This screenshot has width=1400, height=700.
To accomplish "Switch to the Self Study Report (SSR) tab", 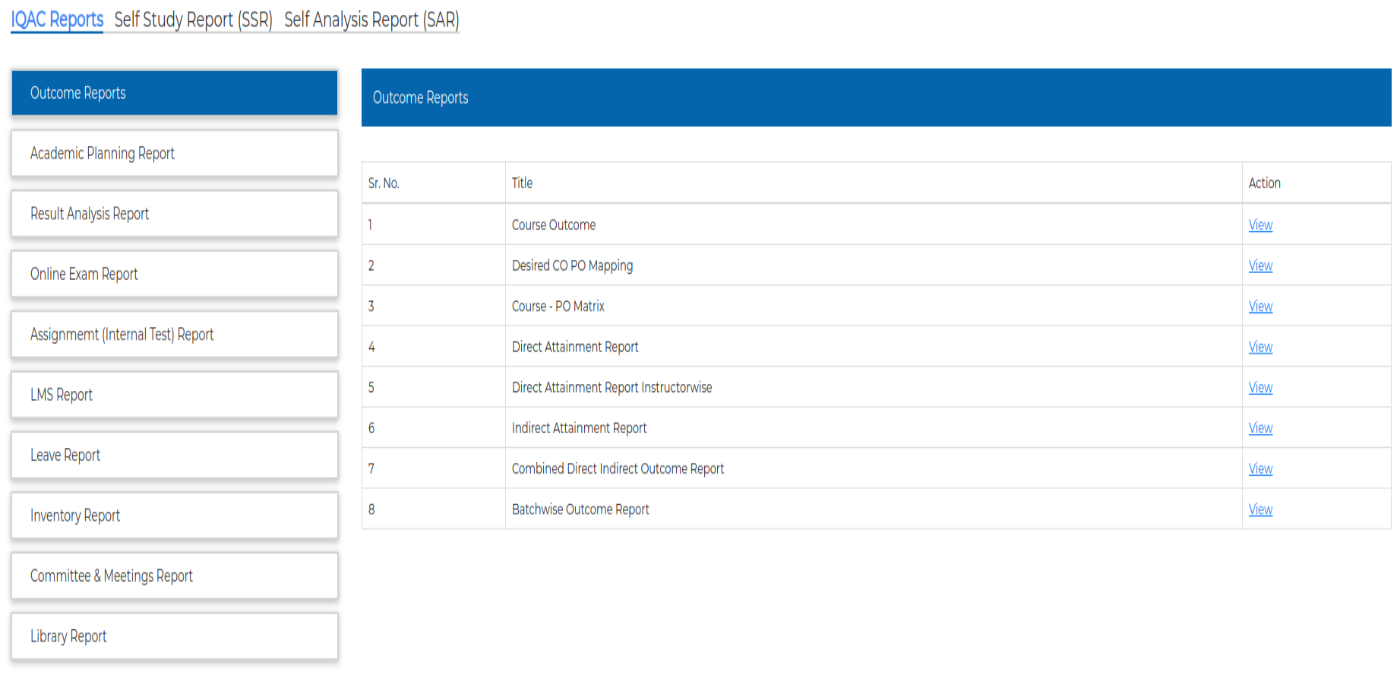I will 192,19.
